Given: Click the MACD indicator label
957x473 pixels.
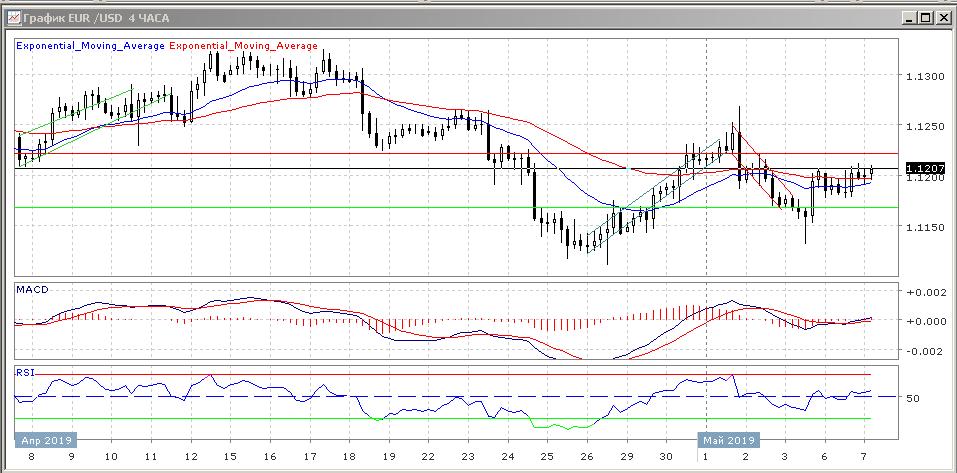Looking at the screenshot, I should pyautogui.click(x=30, y=289).
